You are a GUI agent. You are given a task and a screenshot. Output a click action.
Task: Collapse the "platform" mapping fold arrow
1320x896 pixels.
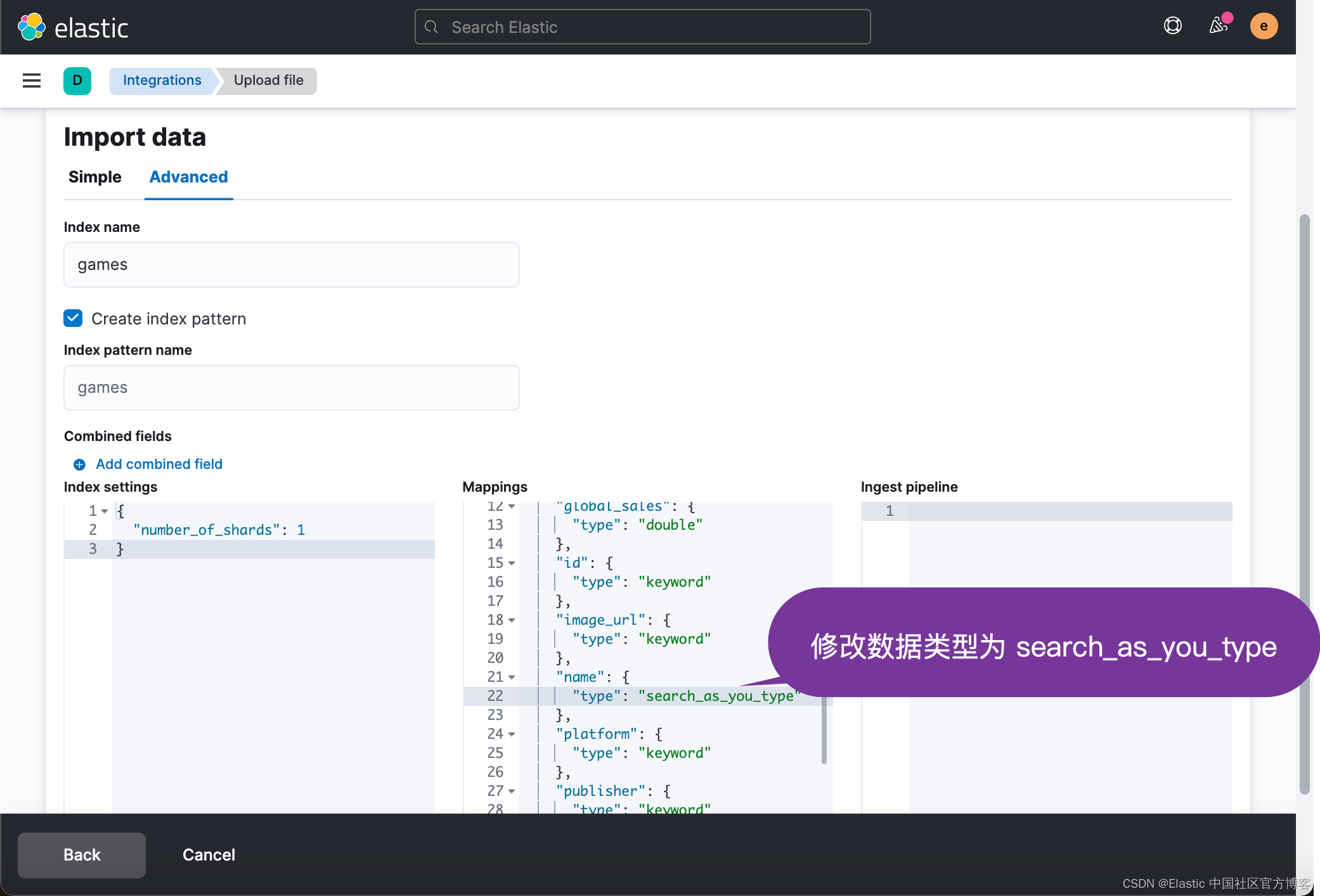(512, 734)
